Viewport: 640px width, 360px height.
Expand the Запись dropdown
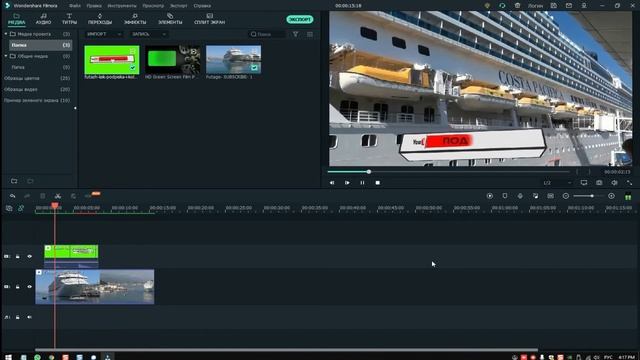pos(149,34)
